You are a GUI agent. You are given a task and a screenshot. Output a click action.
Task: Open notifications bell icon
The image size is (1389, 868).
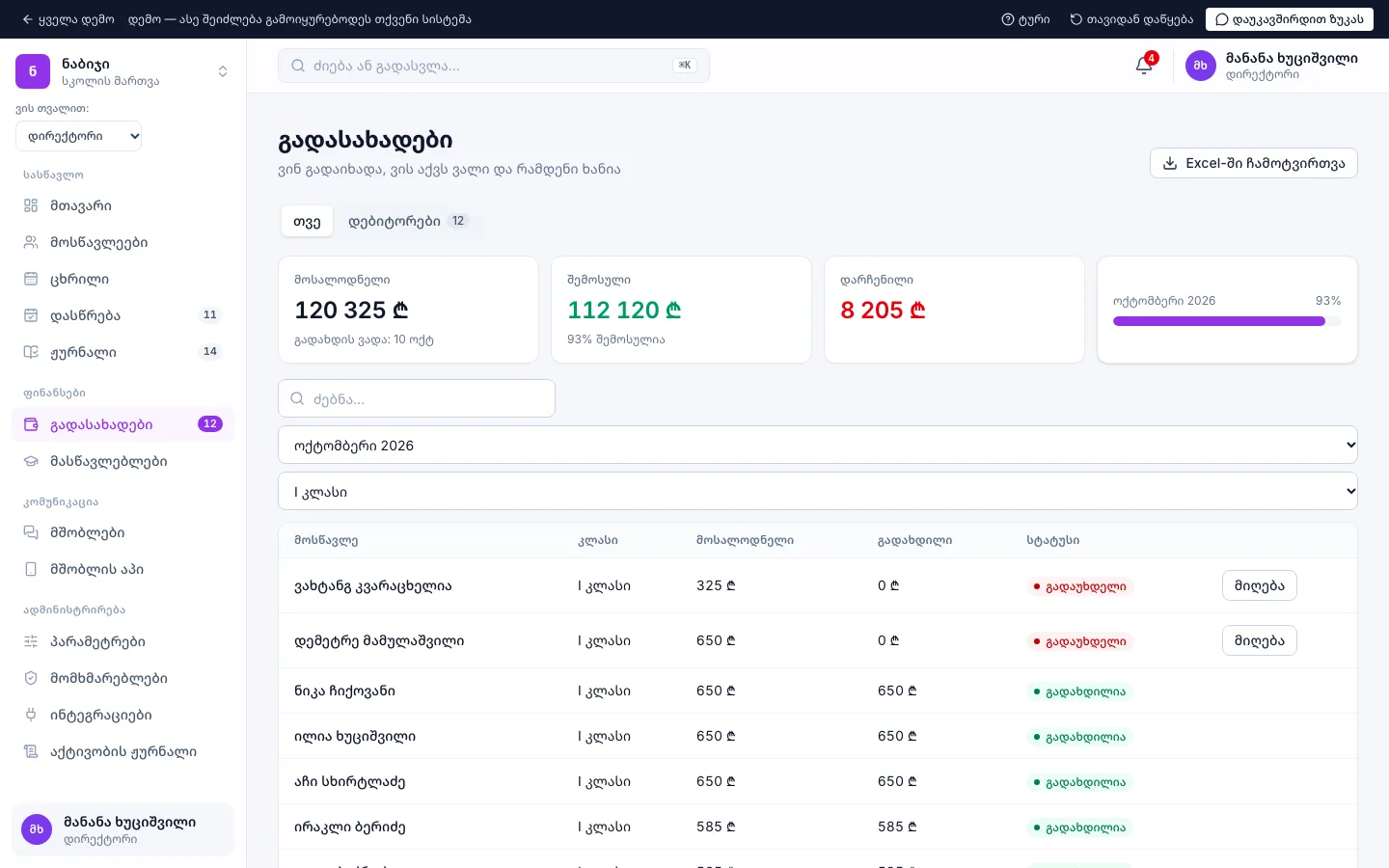[x=1144, y=66]
